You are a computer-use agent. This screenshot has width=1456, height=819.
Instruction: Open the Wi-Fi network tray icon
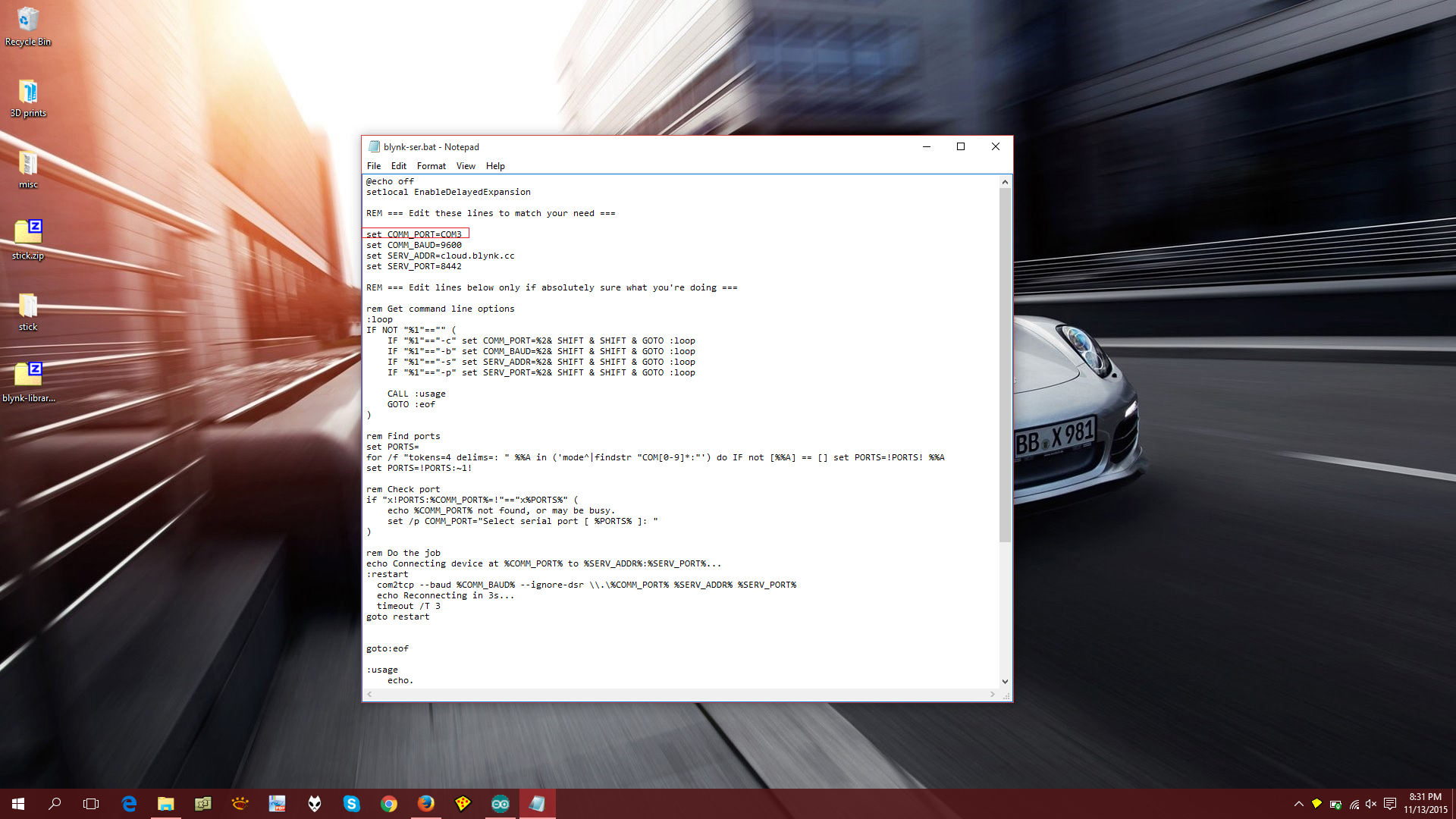pos(1354,804)
